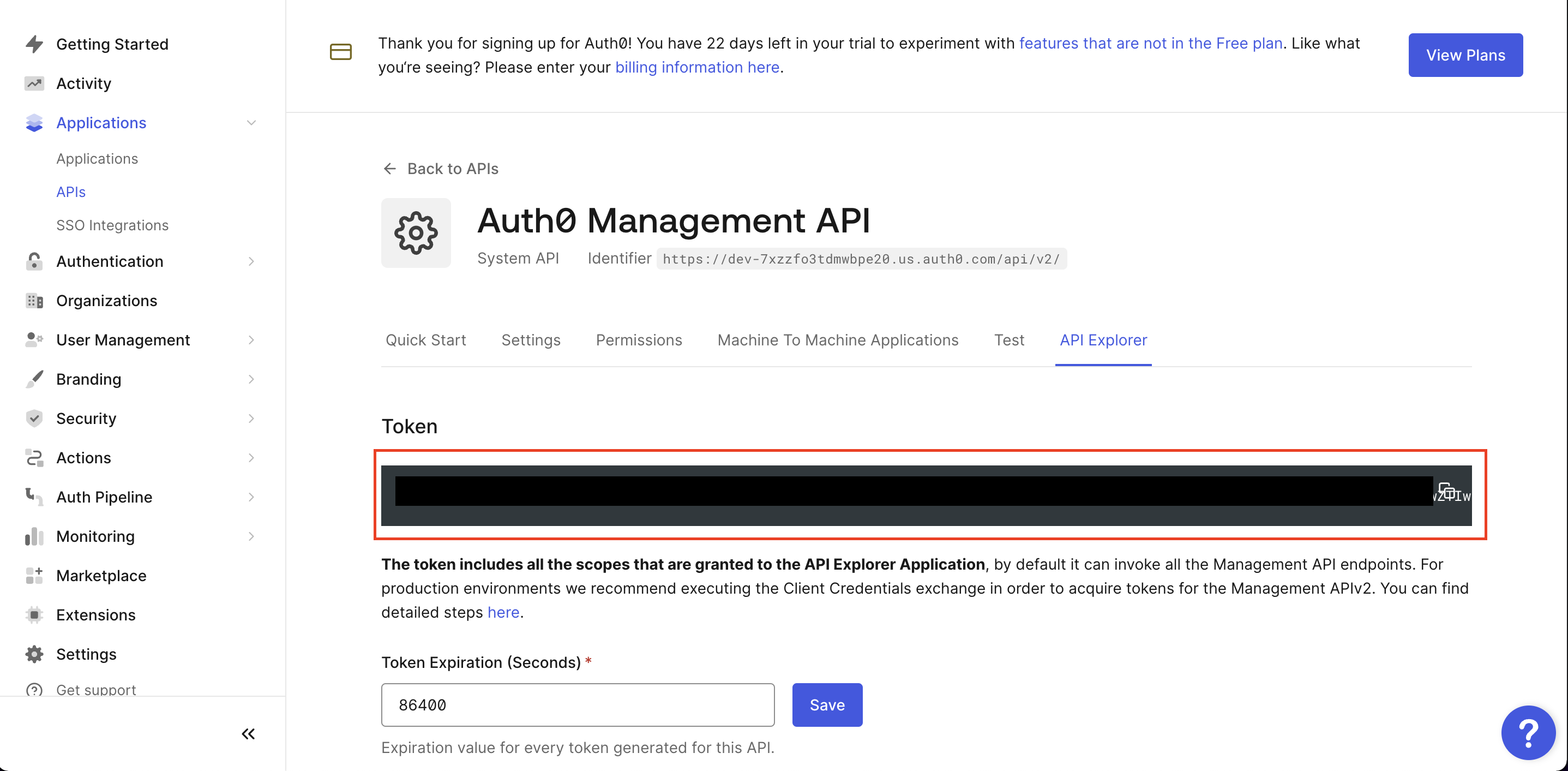1568x771 pixels.
Task: Click the Marketplace sidebar icon
Action: point(34,575)
